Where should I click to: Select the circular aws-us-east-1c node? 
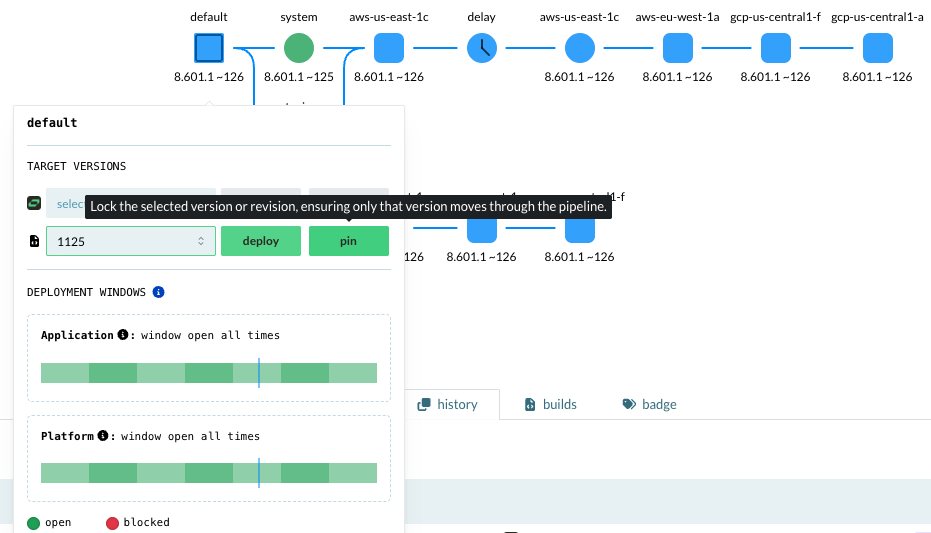(x=580, y=48)
